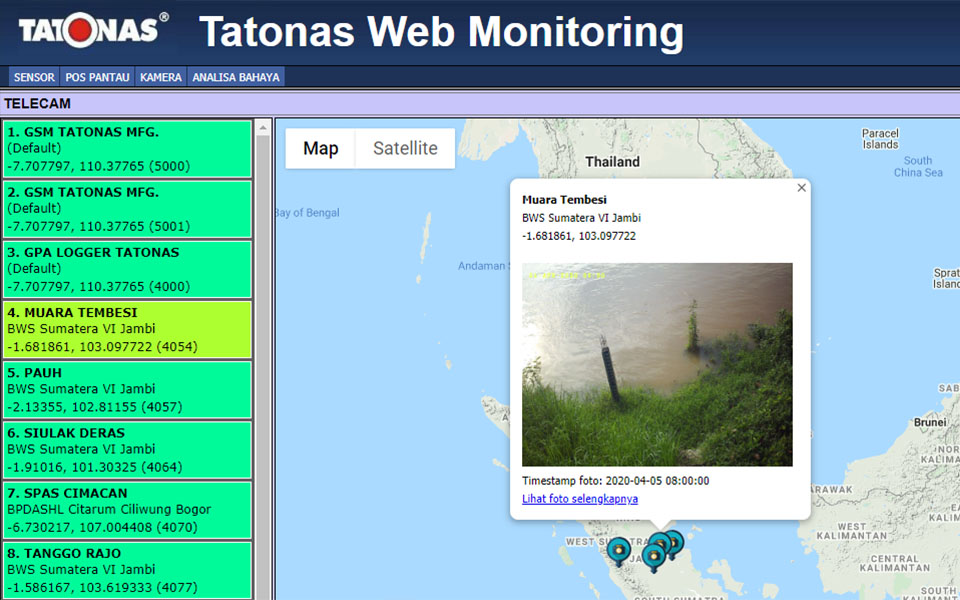Image resolution: width=960 pixels, height=600 pixels.
Task: Select GSM TATONAS MFG. station (5000)
Action: (x=127, y=149)
